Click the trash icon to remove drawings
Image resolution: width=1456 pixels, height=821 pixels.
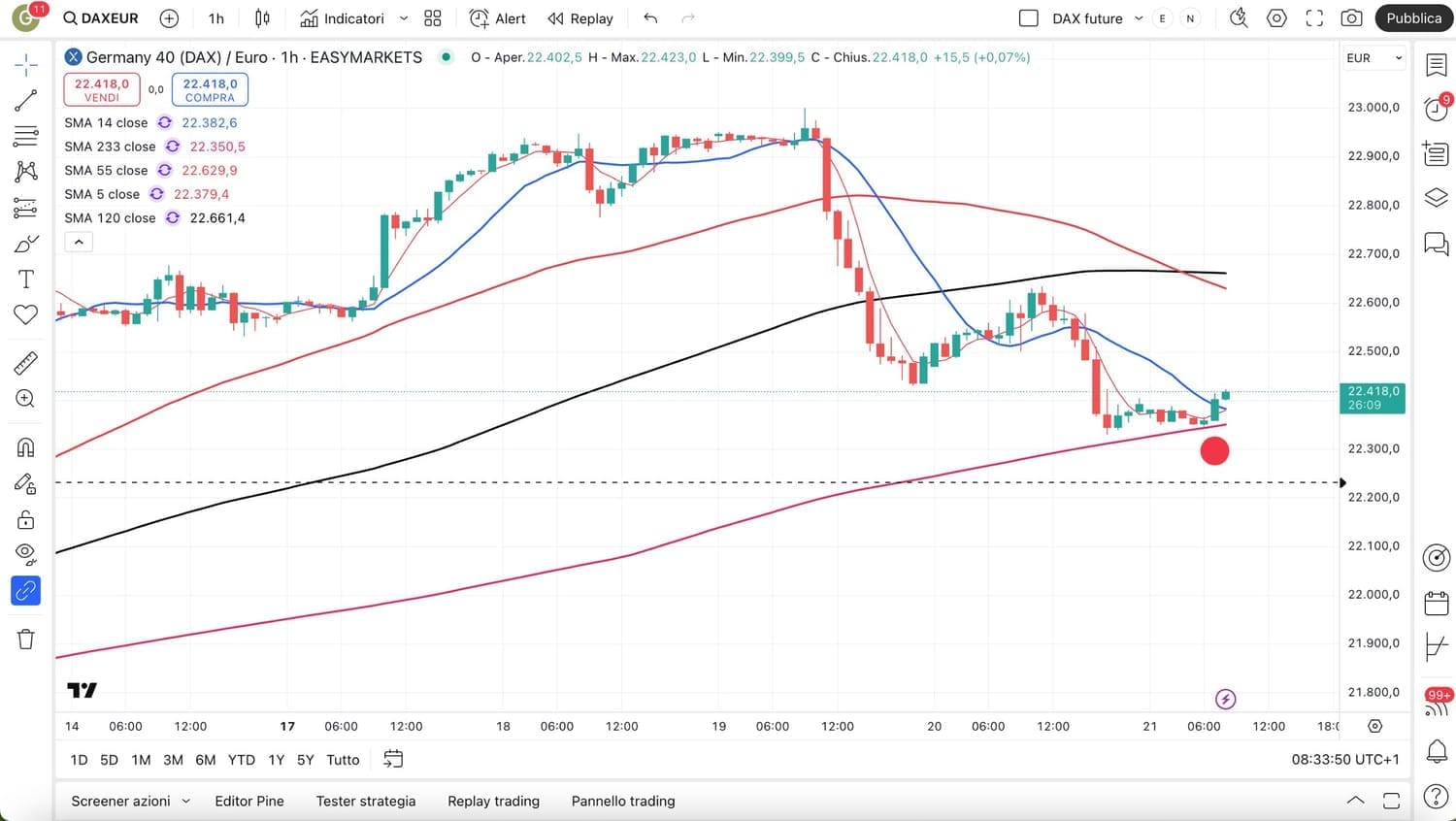26,639
